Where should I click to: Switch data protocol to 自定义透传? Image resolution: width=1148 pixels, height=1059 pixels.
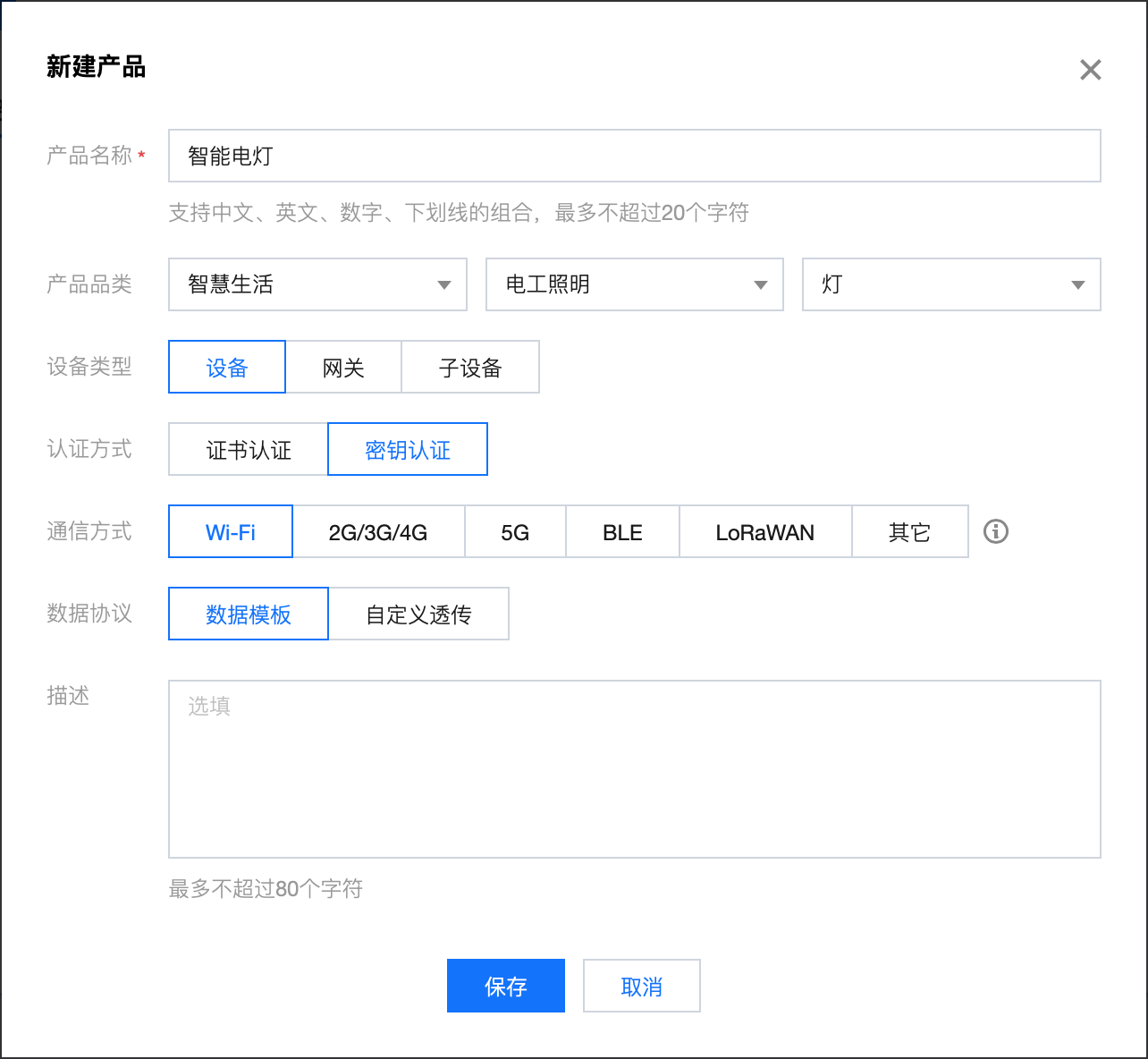(418, 614)
